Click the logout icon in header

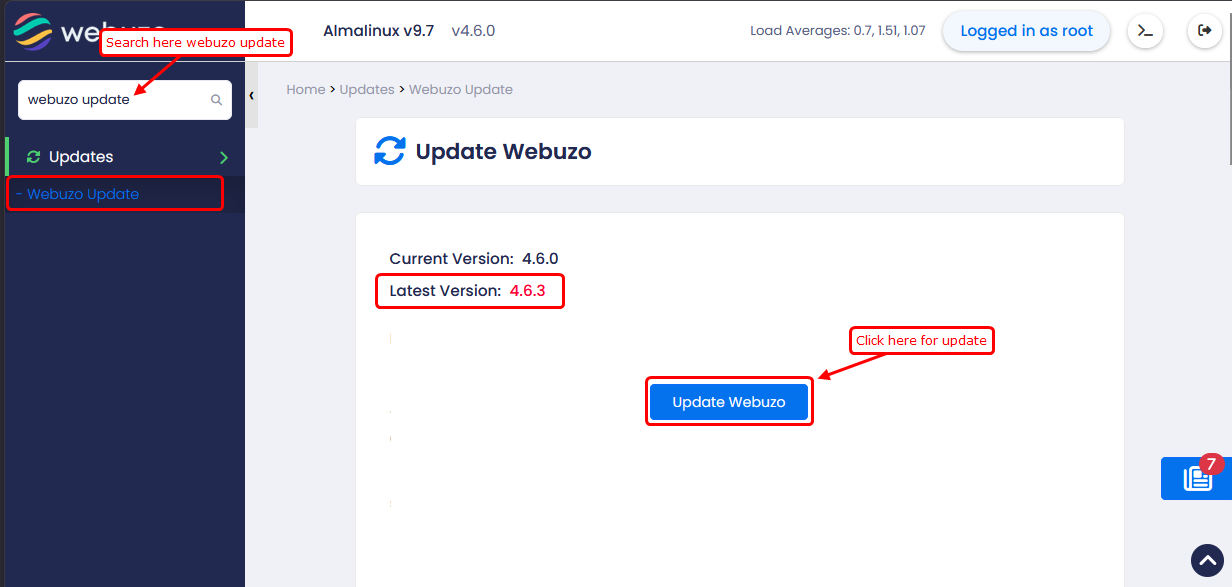(x=1204, y=31)
